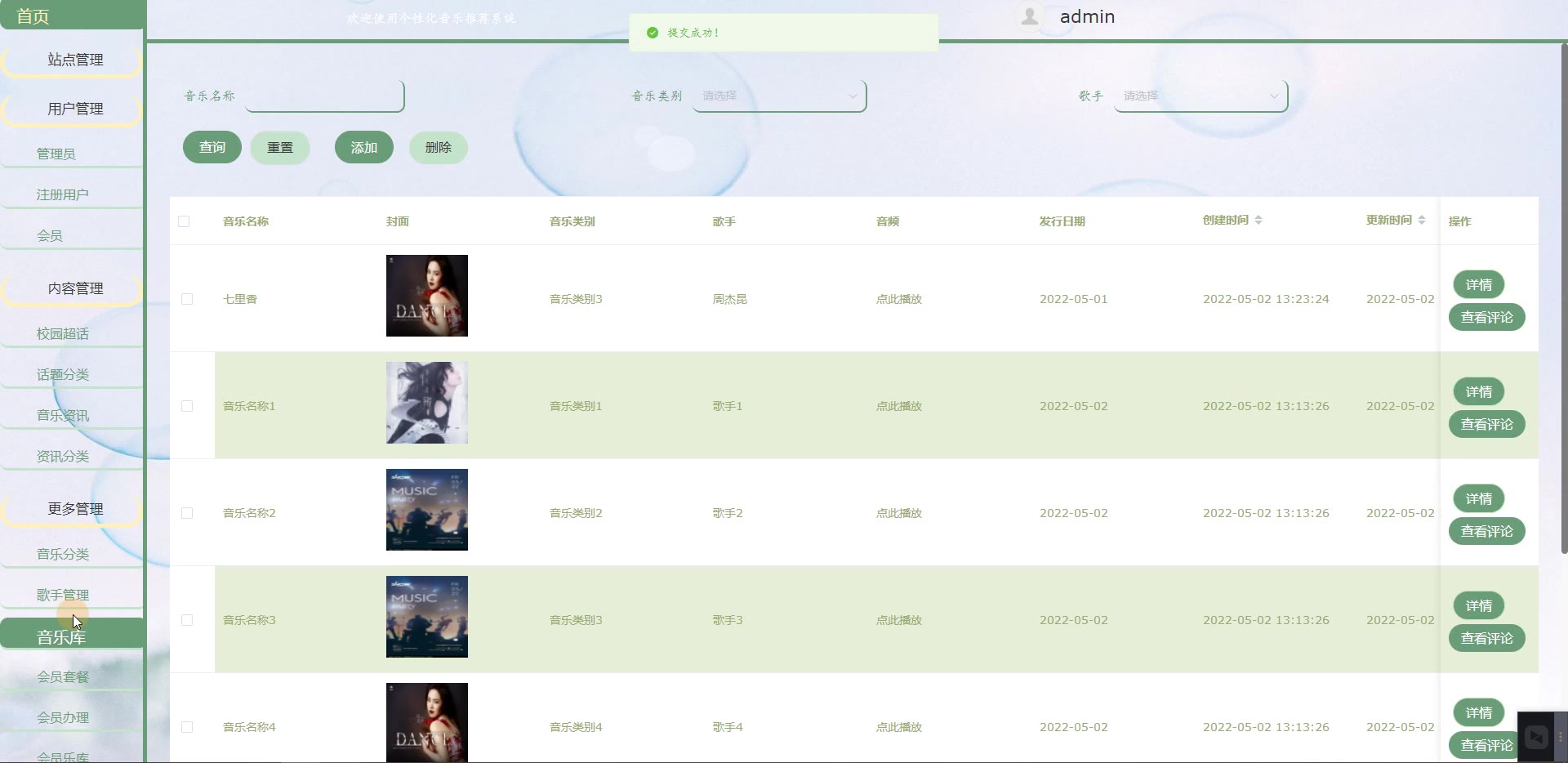The image size is (1568, 763).
Task: Expand the 站点管理 sidebar section
Action: pos(73,60)
